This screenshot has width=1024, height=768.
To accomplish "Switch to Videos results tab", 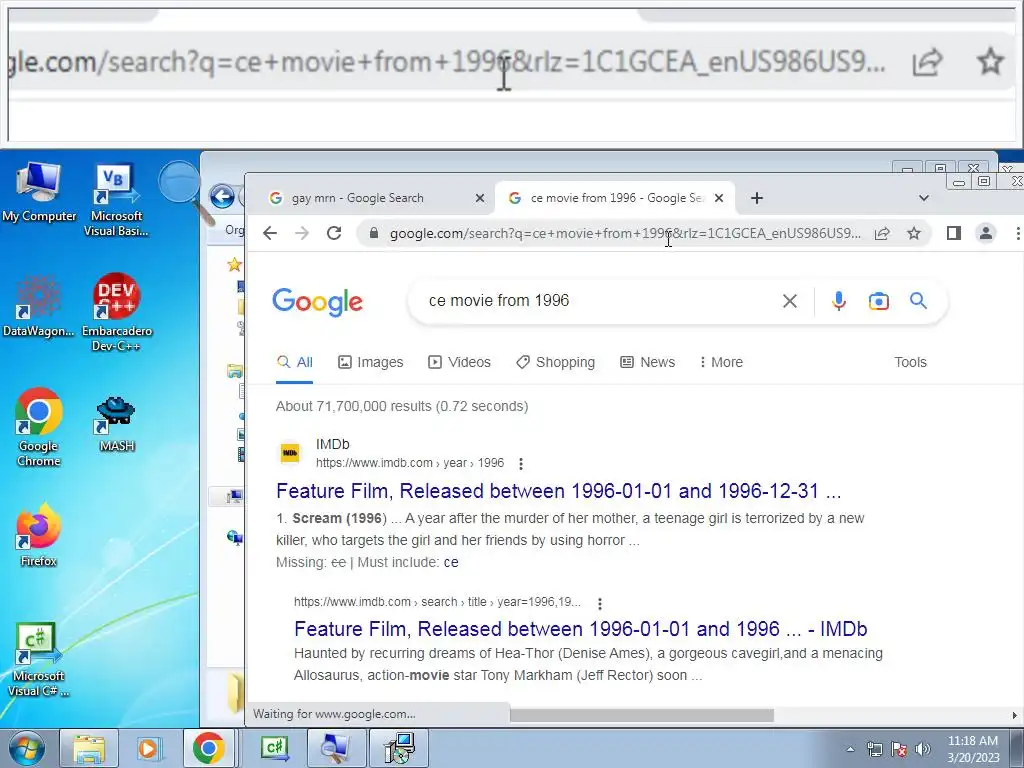I will 459,362.
